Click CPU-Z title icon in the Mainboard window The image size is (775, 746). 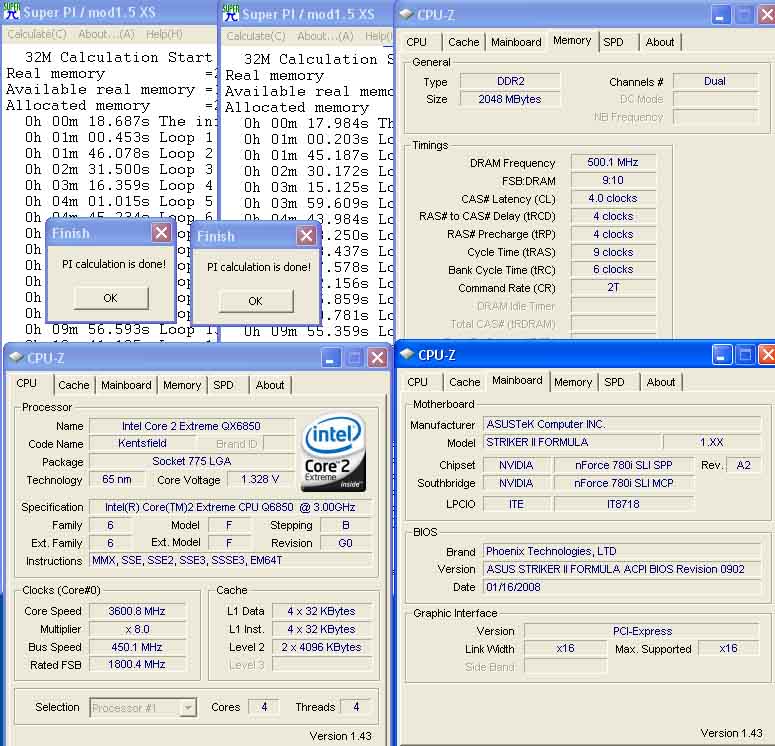[x=407, y=355]
